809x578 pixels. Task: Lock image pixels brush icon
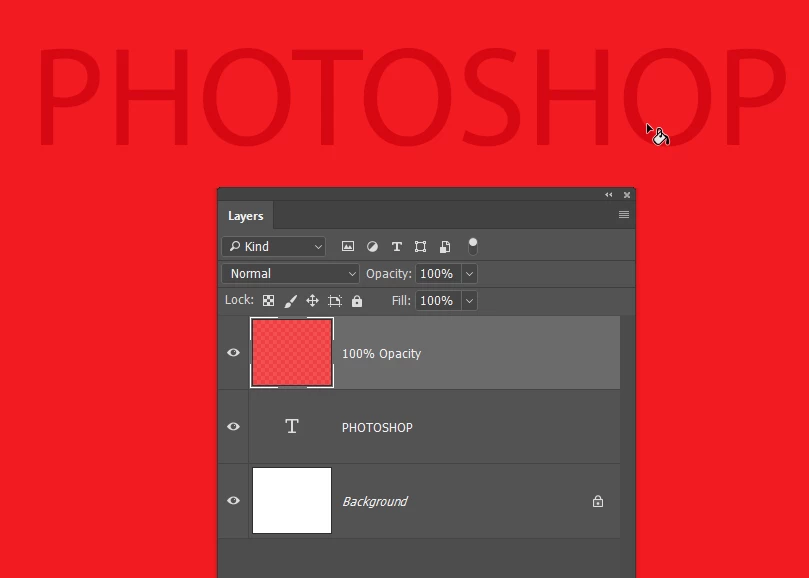tap(290, 301)
